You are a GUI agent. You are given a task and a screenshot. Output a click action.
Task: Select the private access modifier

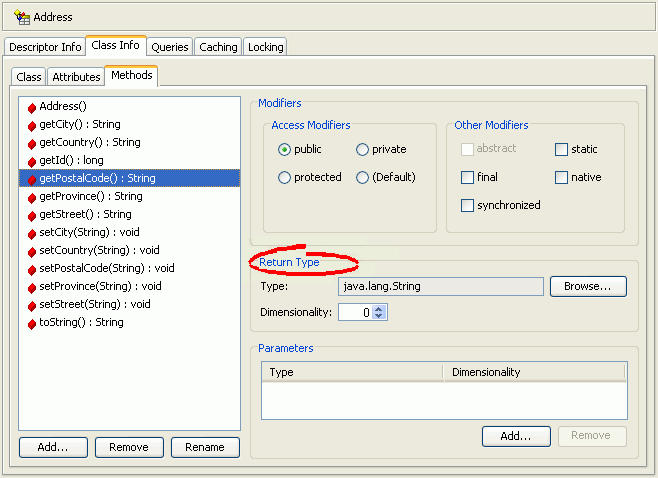[362, 149]
